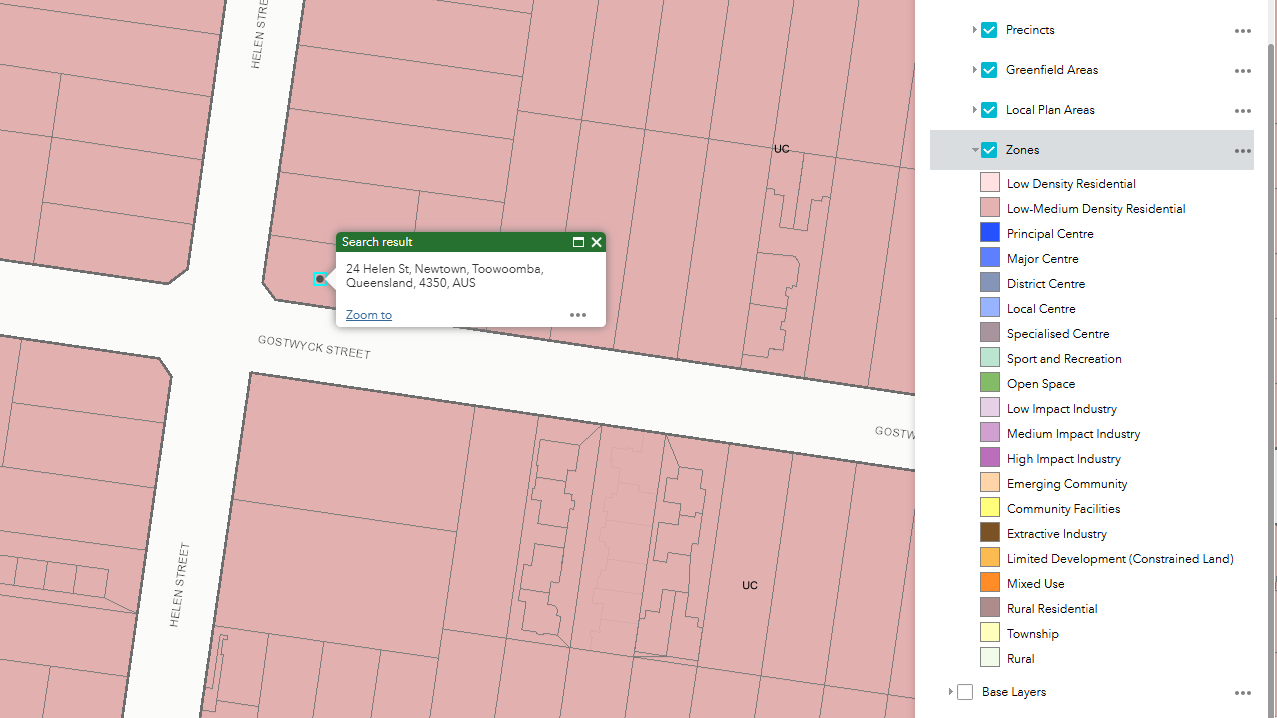
Task: Open options menu for Zones layer
Action: point(1242,151)
